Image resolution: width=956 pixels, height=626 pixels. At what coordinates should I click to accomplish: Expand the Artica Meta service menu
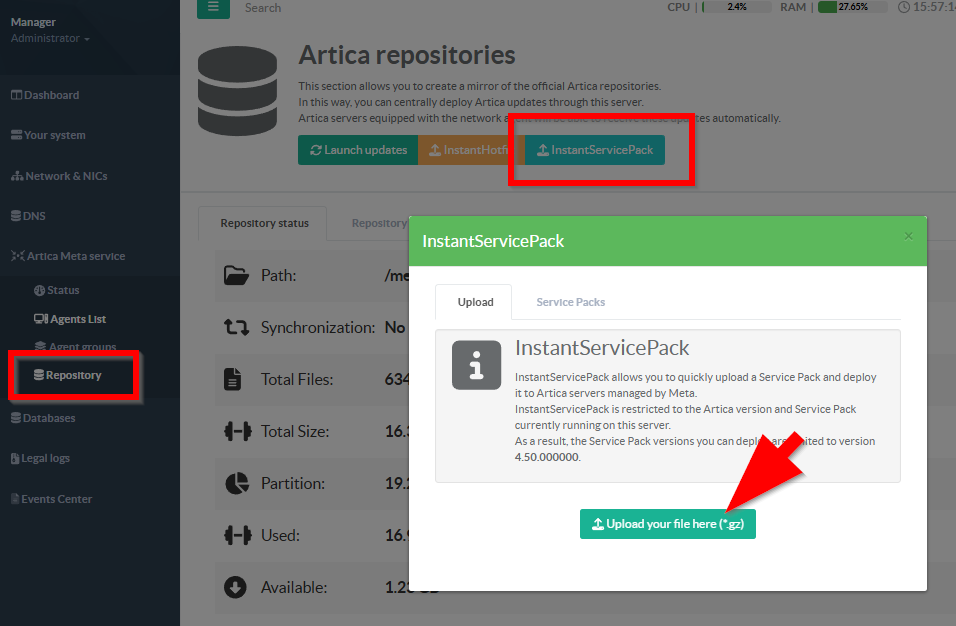coord(68,256)
